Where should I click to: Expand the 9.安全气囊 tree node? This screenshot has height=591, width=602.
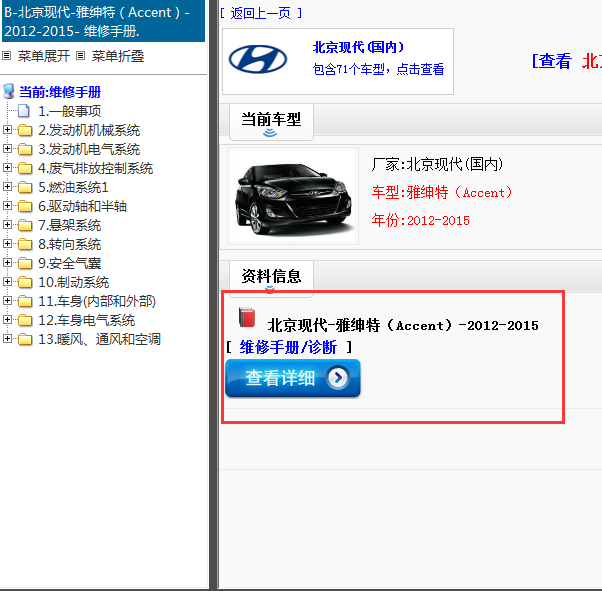(7, 262)
